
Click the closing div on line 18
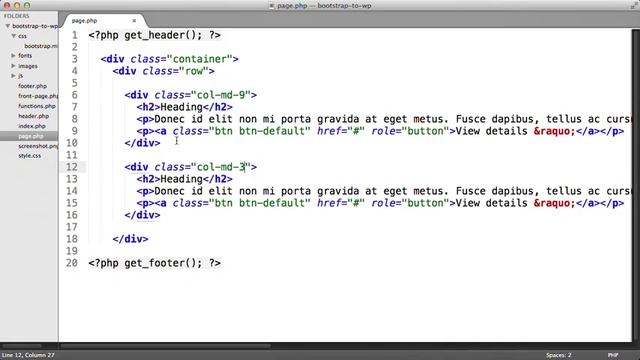coord(131,239)
